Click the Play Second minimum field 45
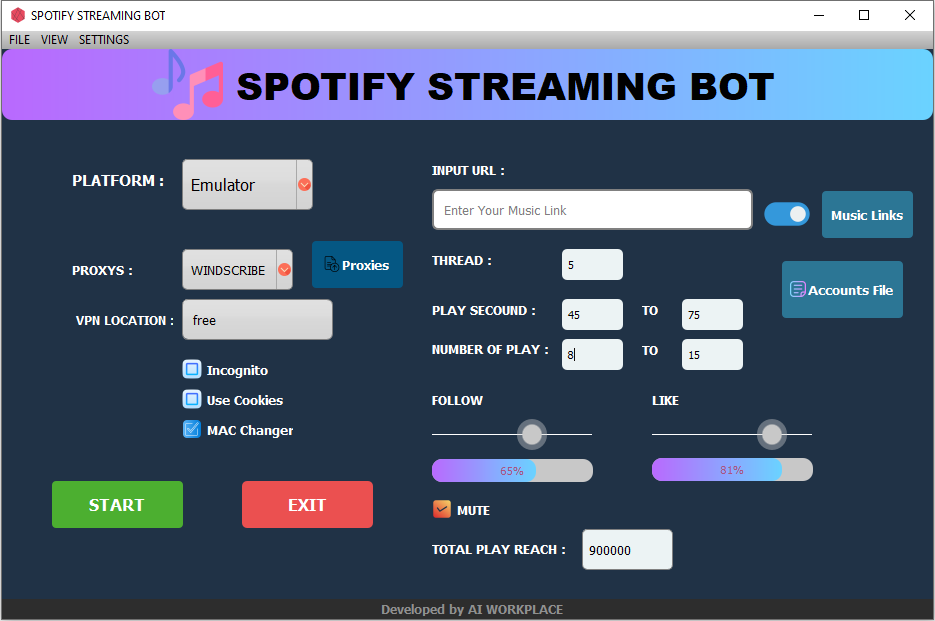Viewport: 935px width, 621px height. click(592, 314)
